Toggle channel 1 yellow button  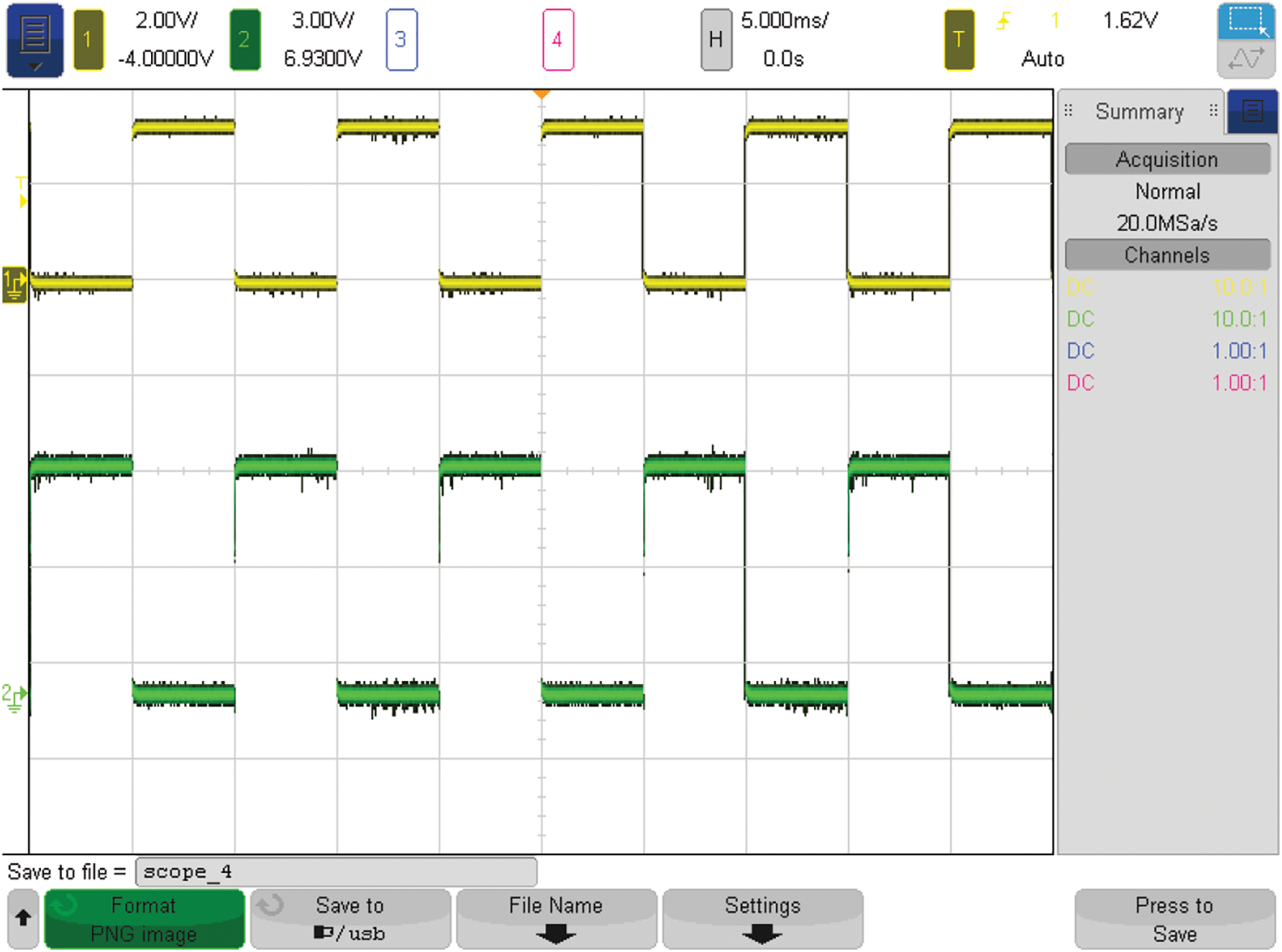pyautogui.click(x=88, y=40)
